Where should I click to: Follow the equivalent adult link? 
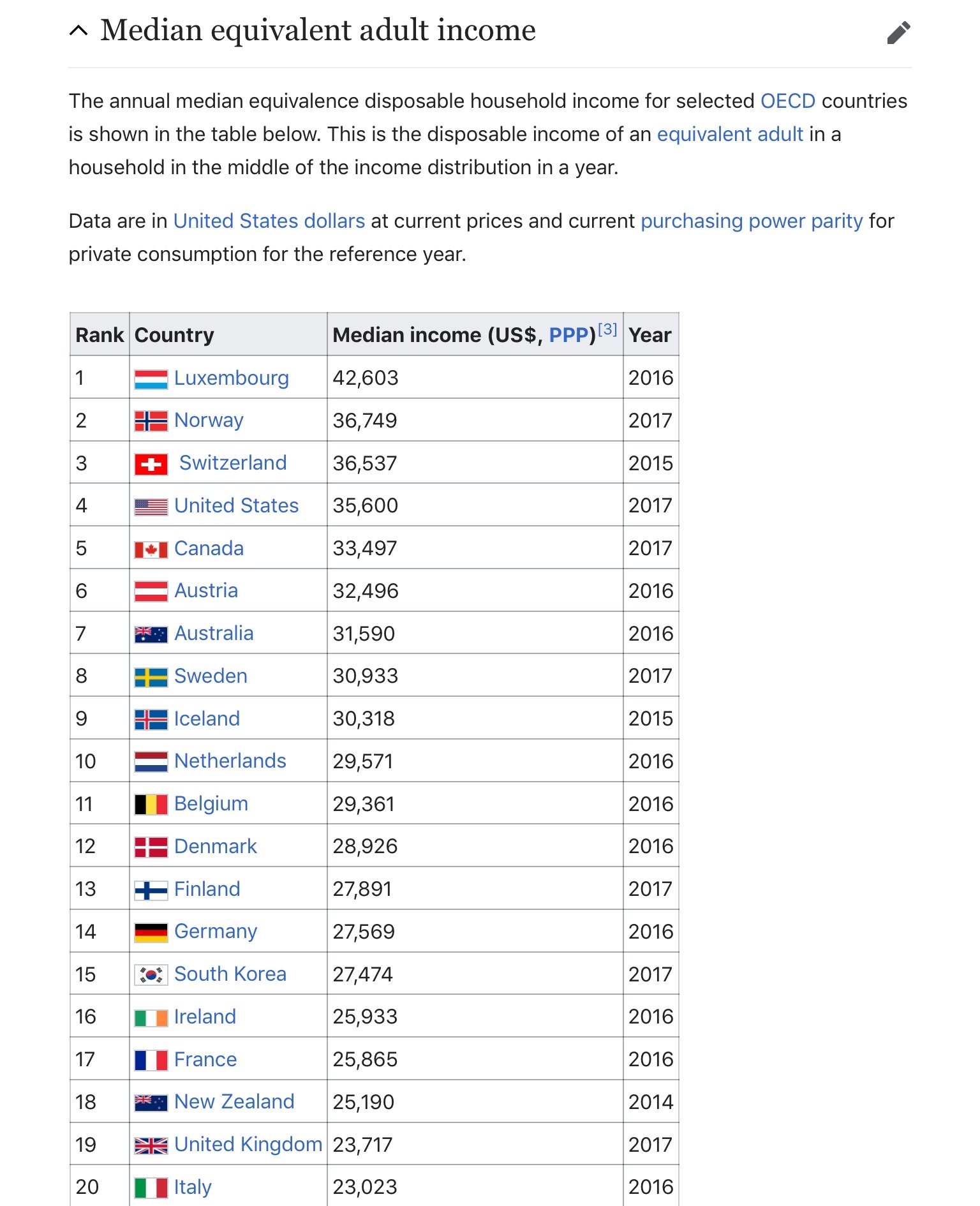(730, 134)
